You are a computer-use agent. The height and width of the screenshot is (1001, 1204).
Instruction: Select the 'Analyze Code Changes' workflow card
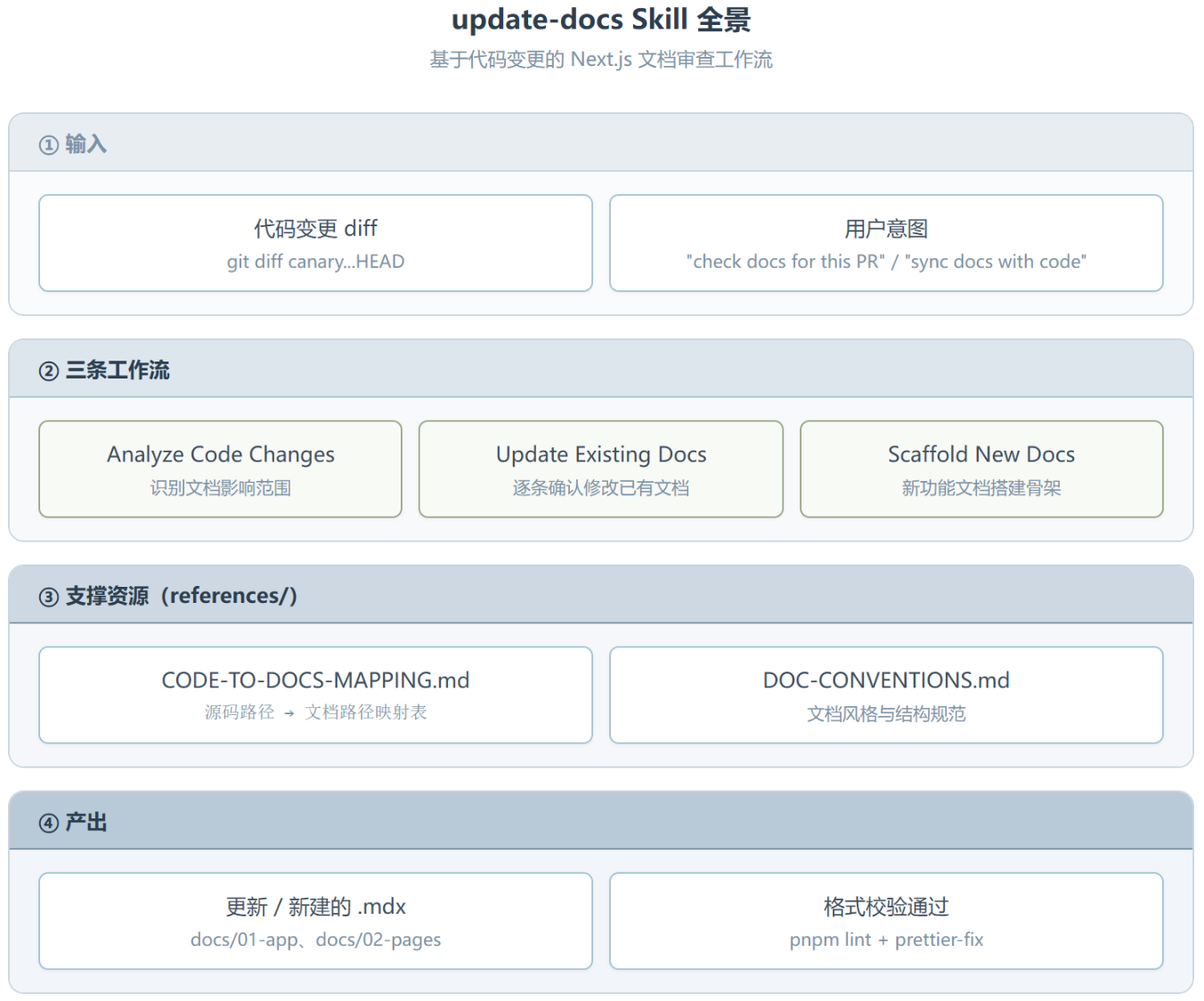[x=220, y=469]
